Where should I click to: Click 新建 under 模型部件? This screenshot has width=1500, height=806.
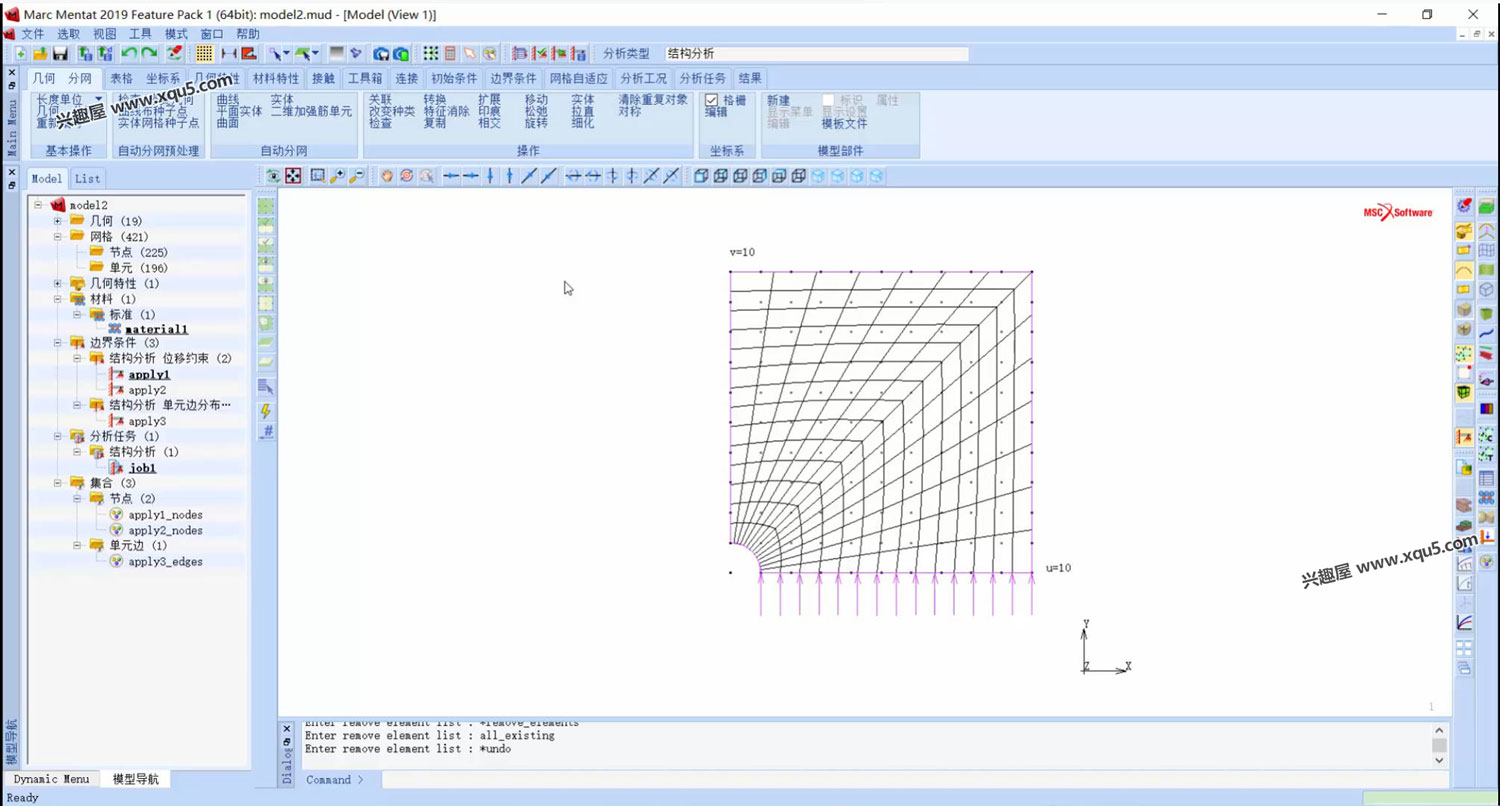coord(779,100)
